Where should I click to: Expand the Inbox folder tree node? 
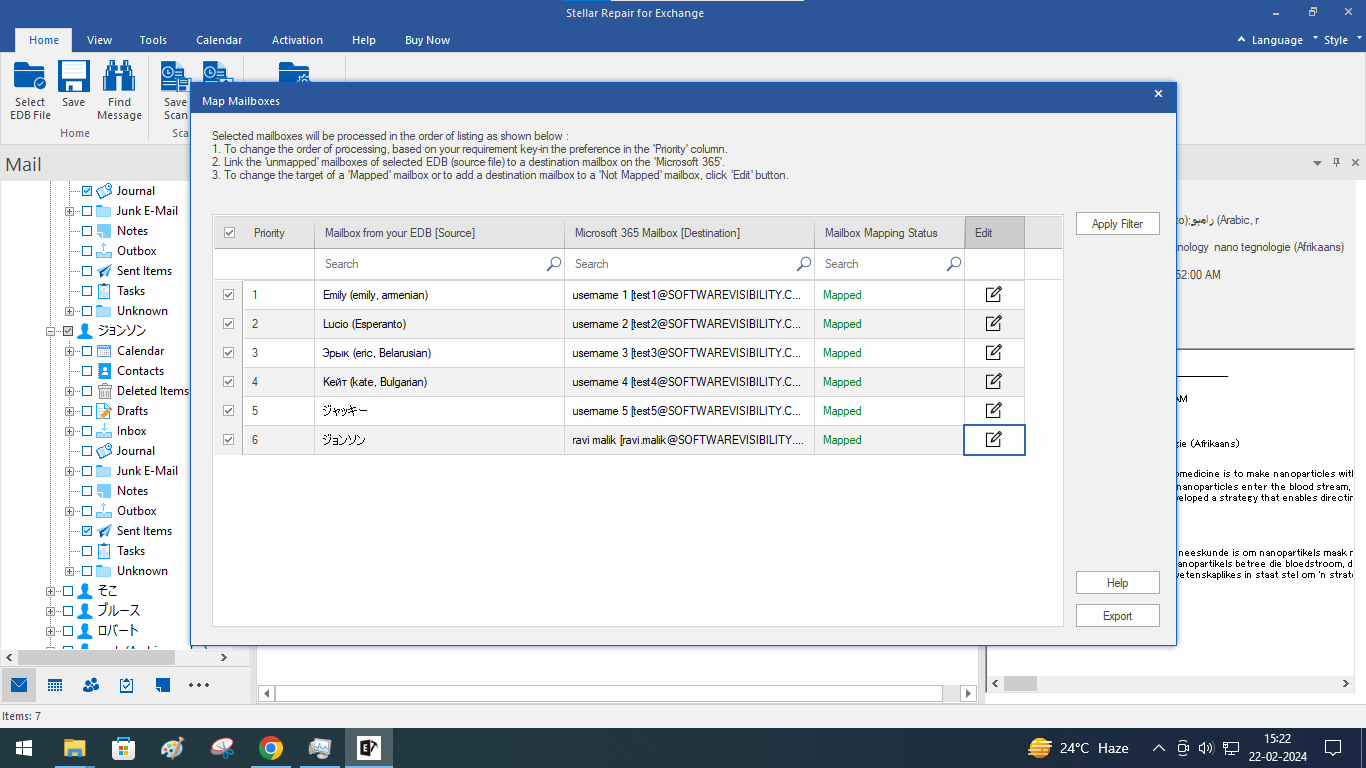pyautogui.click(x=69, y=431)
